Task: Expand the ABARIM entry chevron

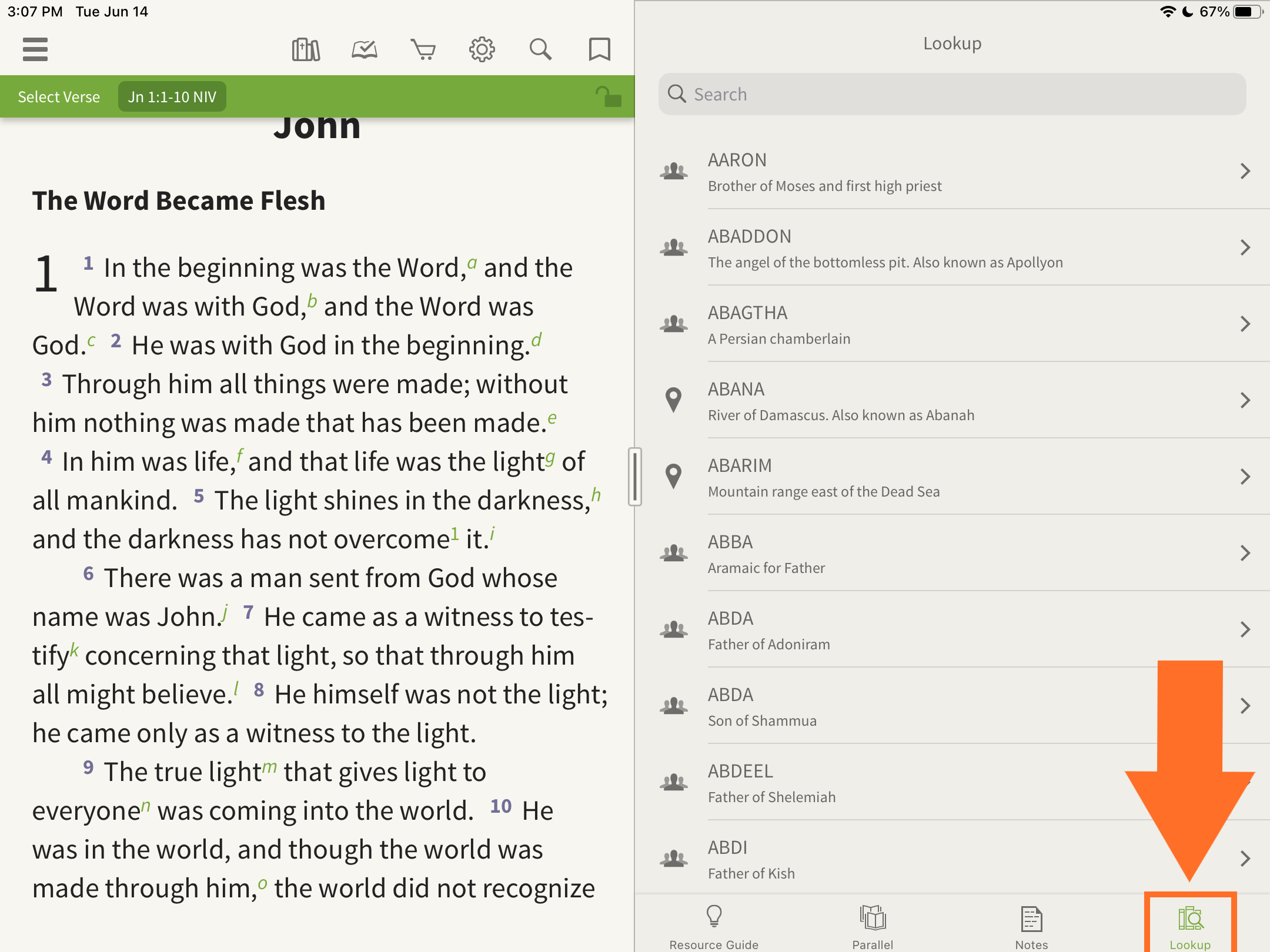Action: click(x=1245, y=477)
